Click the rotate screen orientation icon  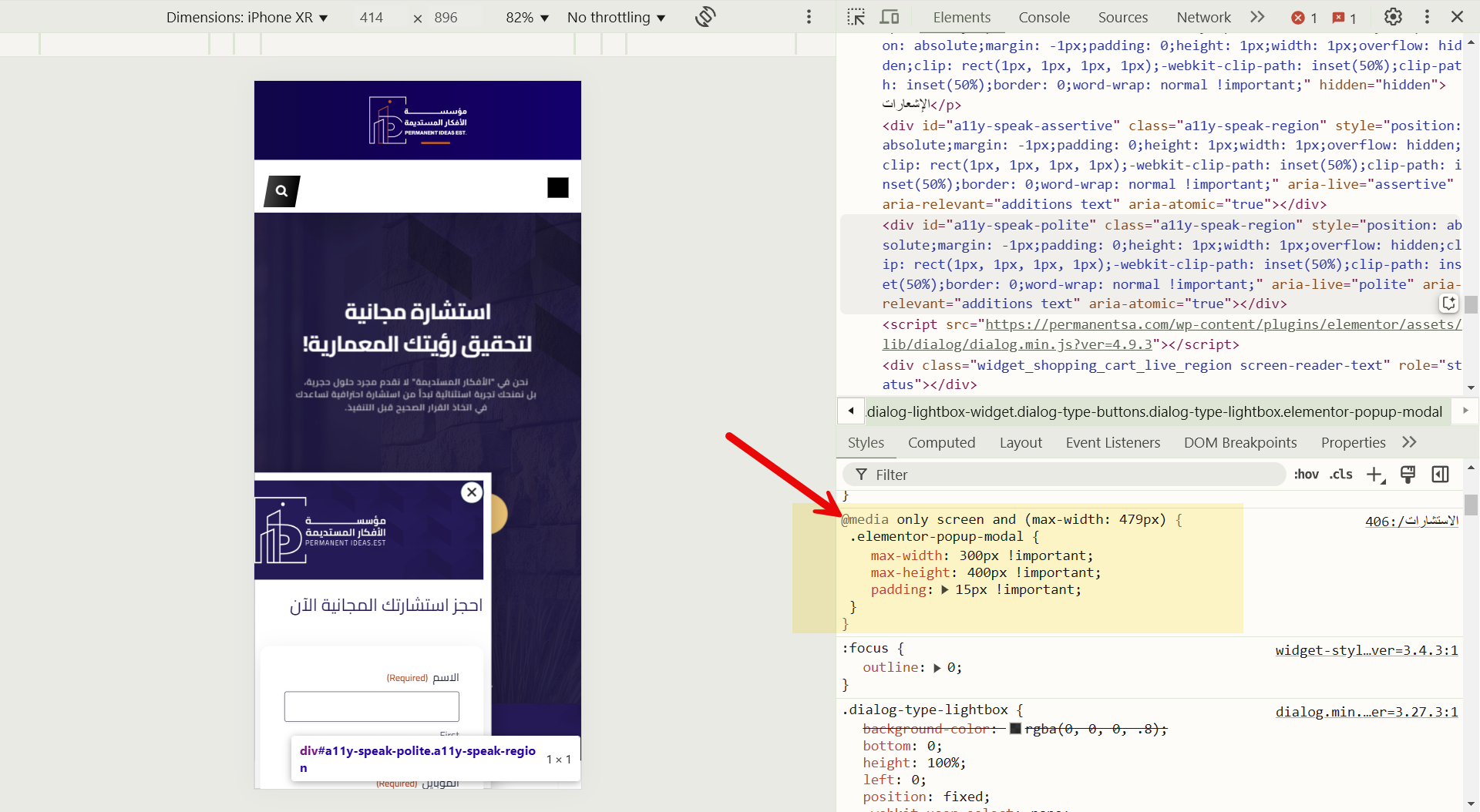click(x=705, y=17)
